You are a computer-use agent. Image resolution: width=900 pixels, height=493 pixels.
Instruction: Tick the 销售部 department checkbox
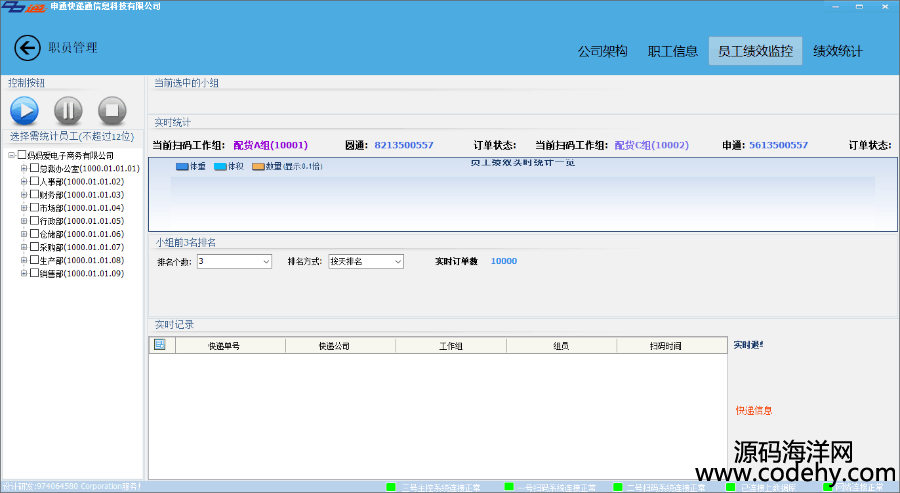[x=34, y=273]
